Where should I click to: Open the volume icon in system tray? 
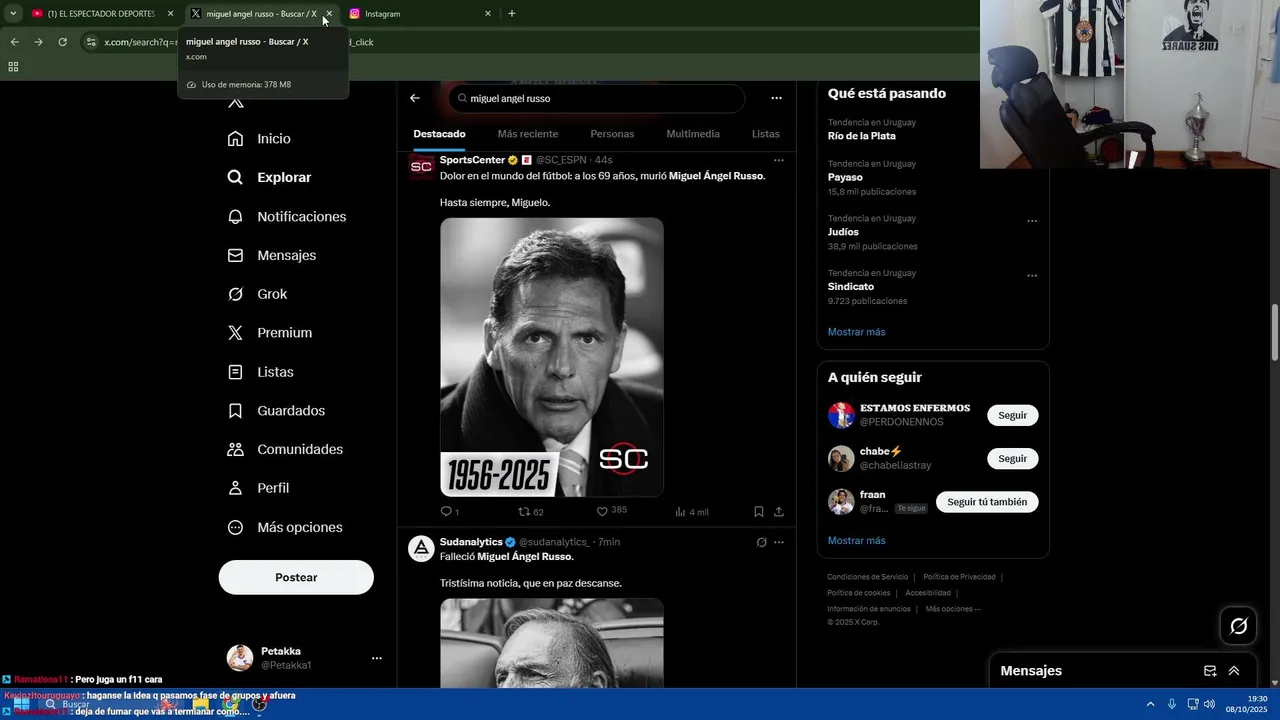(x=1209, y=704)
